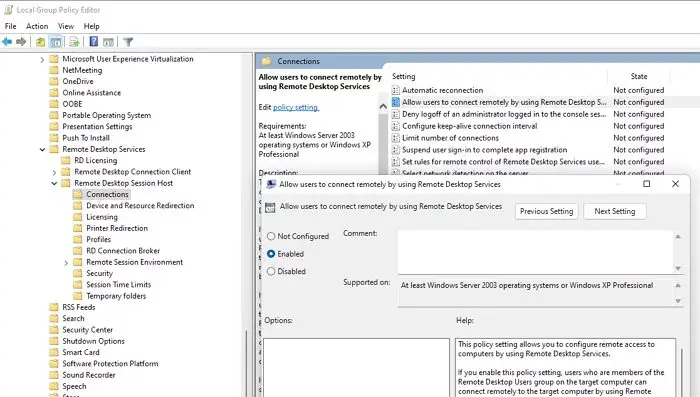Click the Back arrow toolbar icon
This screenshot has height=397, width=700.
coord(7,42)
